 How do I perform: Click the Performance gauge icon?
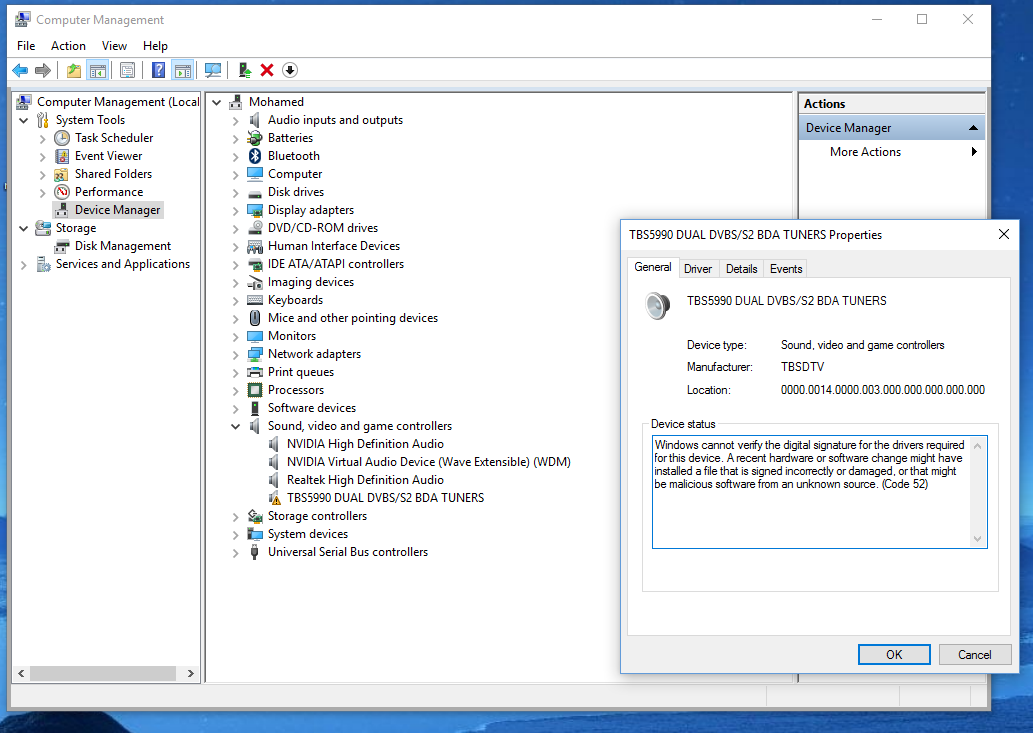pos(62,192)
